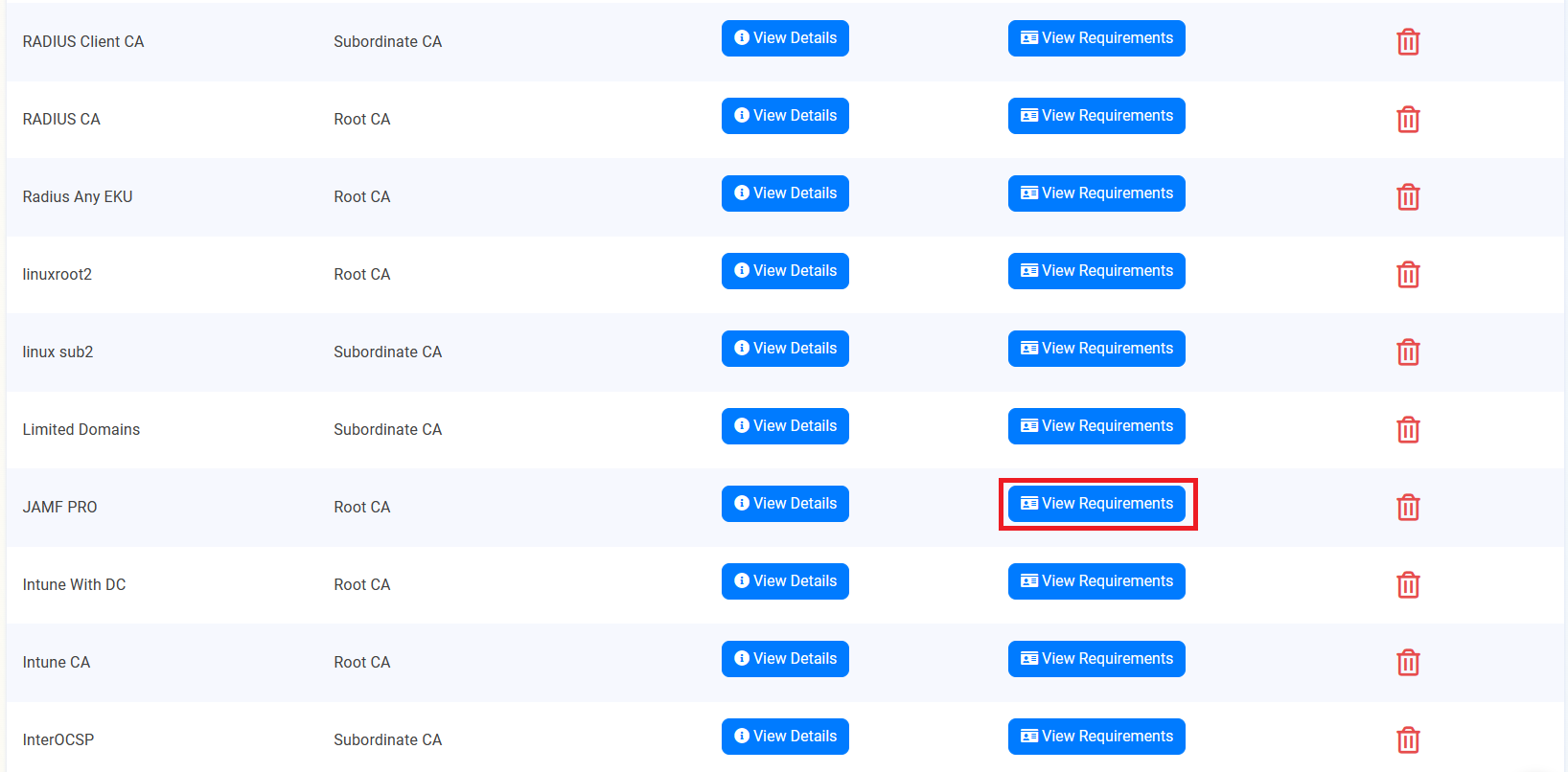Remove JAMF PRO with the trash icon

pyautogui.click(x=1407, y=508)
